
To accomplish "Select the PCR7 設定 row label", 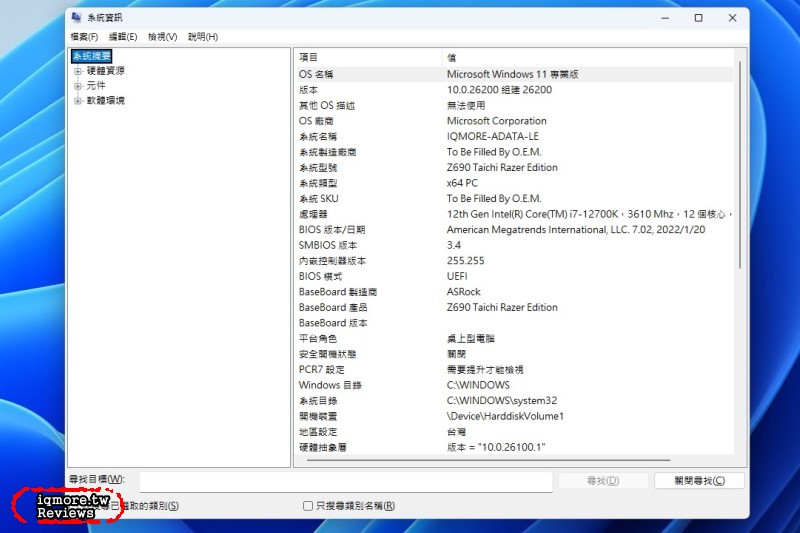I will pyautogui.click(x=321, y=370).
